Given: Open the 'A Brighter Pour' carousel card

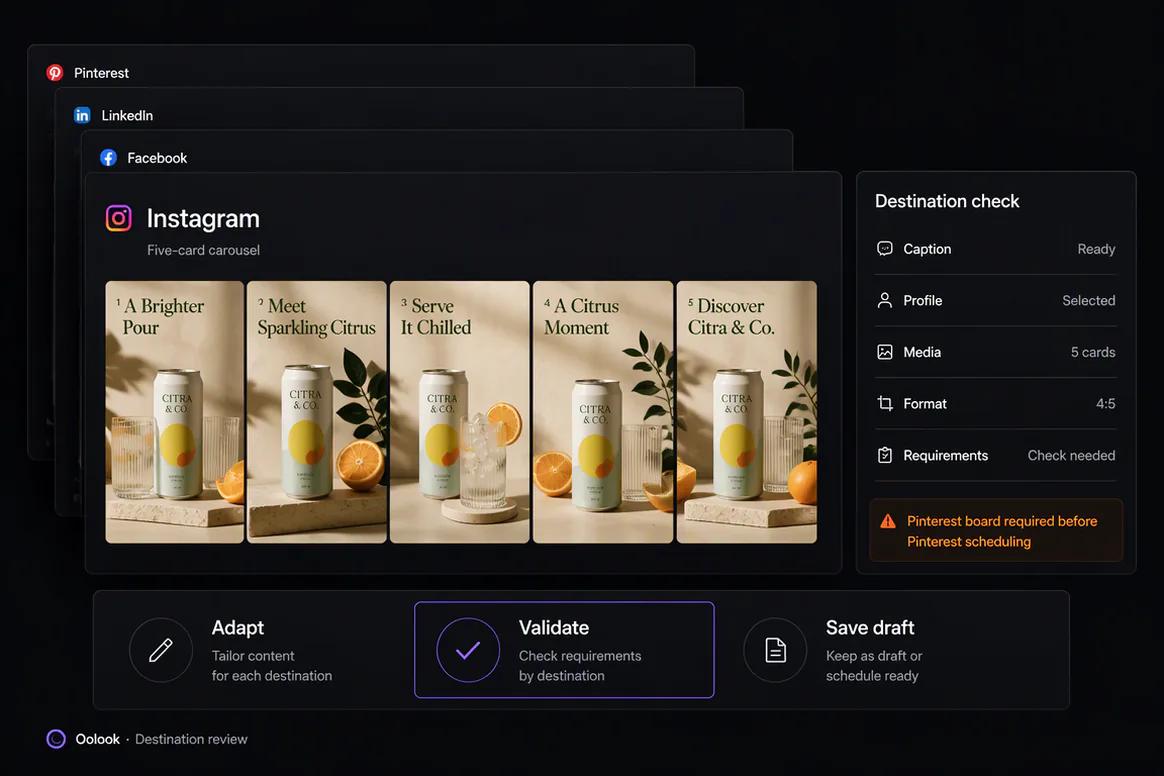Looking at the screenshot, I should click(174, 412).
